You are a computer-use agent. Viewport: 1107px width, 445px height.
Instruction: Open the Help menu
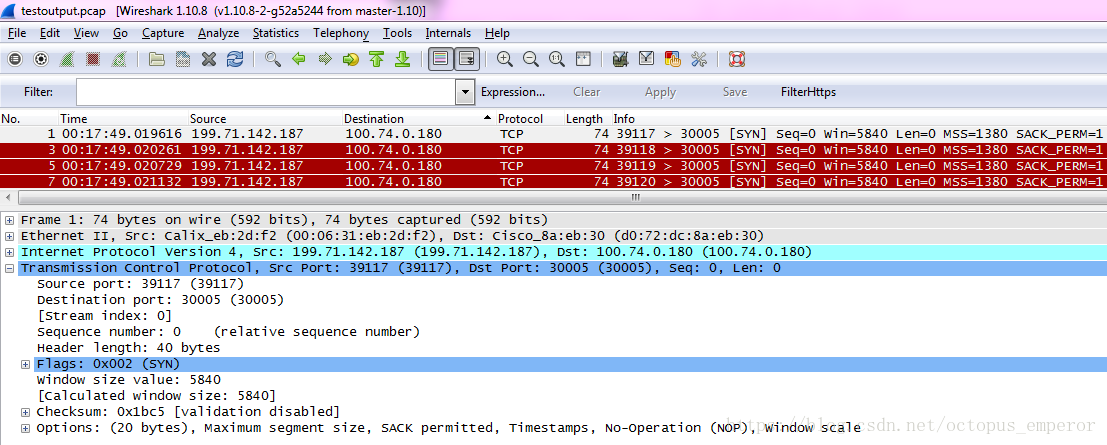[497, 33]
